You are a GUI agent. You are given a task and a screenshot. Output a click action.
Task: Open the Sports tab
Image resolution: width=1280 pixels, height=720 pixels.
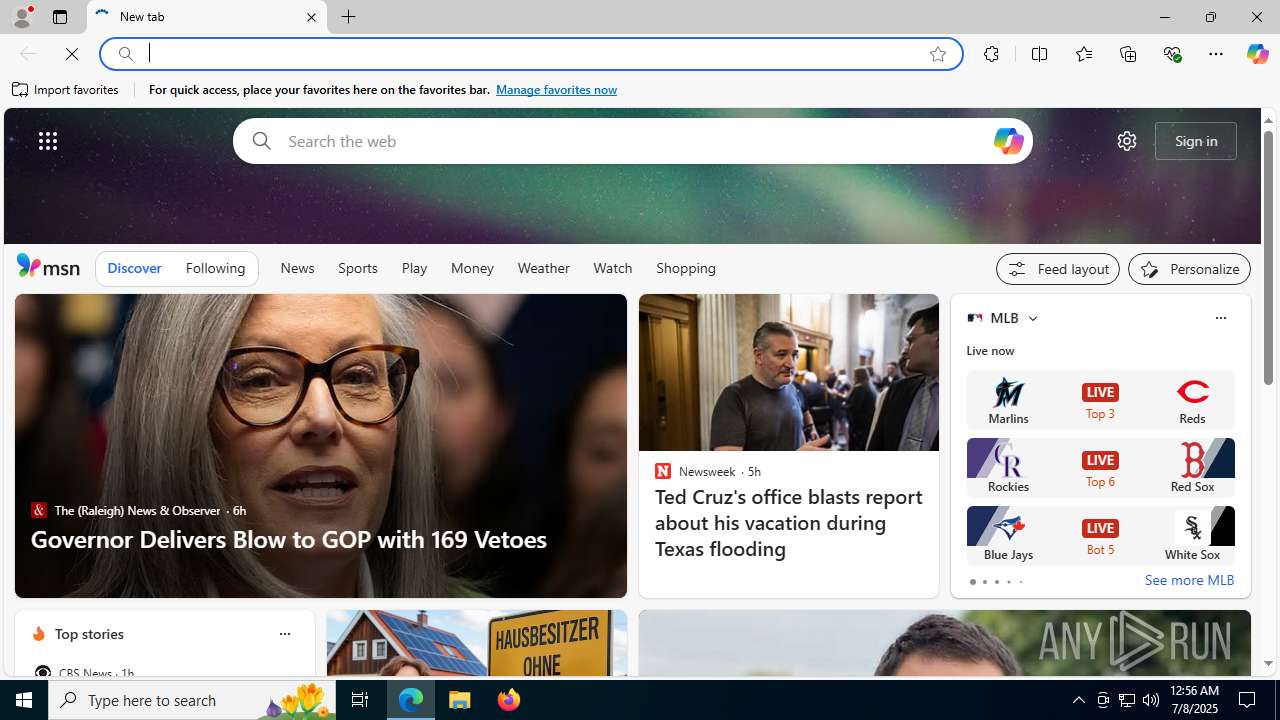pos(357,268)
